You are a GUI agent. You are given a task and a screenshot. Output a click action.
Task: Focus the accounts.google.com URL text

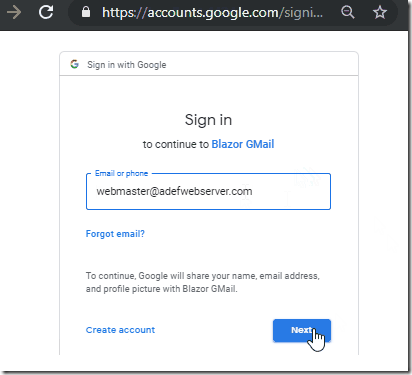pos(212,13)
